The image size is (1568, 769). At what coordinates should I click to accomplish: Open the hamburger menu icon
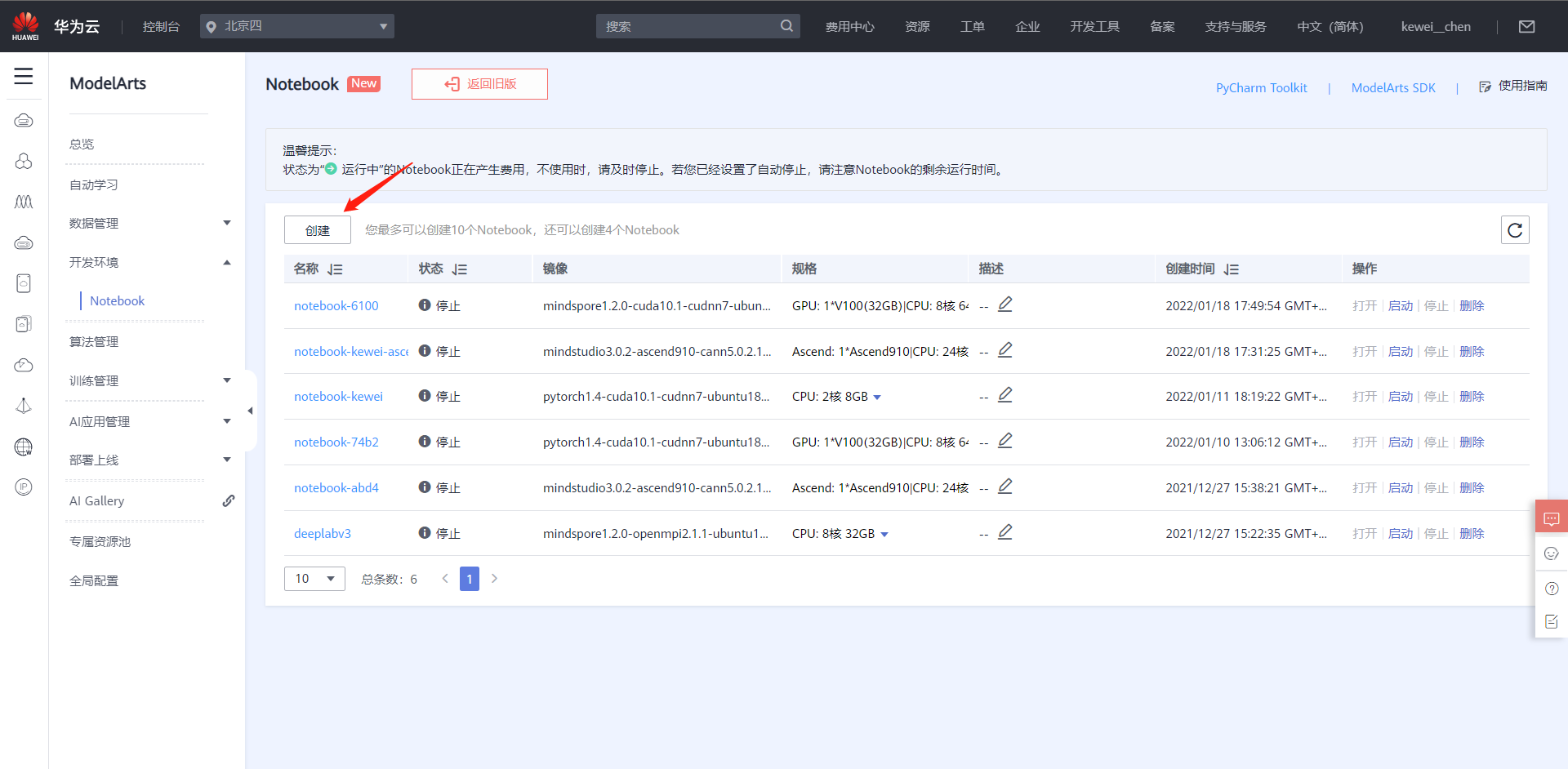pyautogui.click(x=24, y=77)
